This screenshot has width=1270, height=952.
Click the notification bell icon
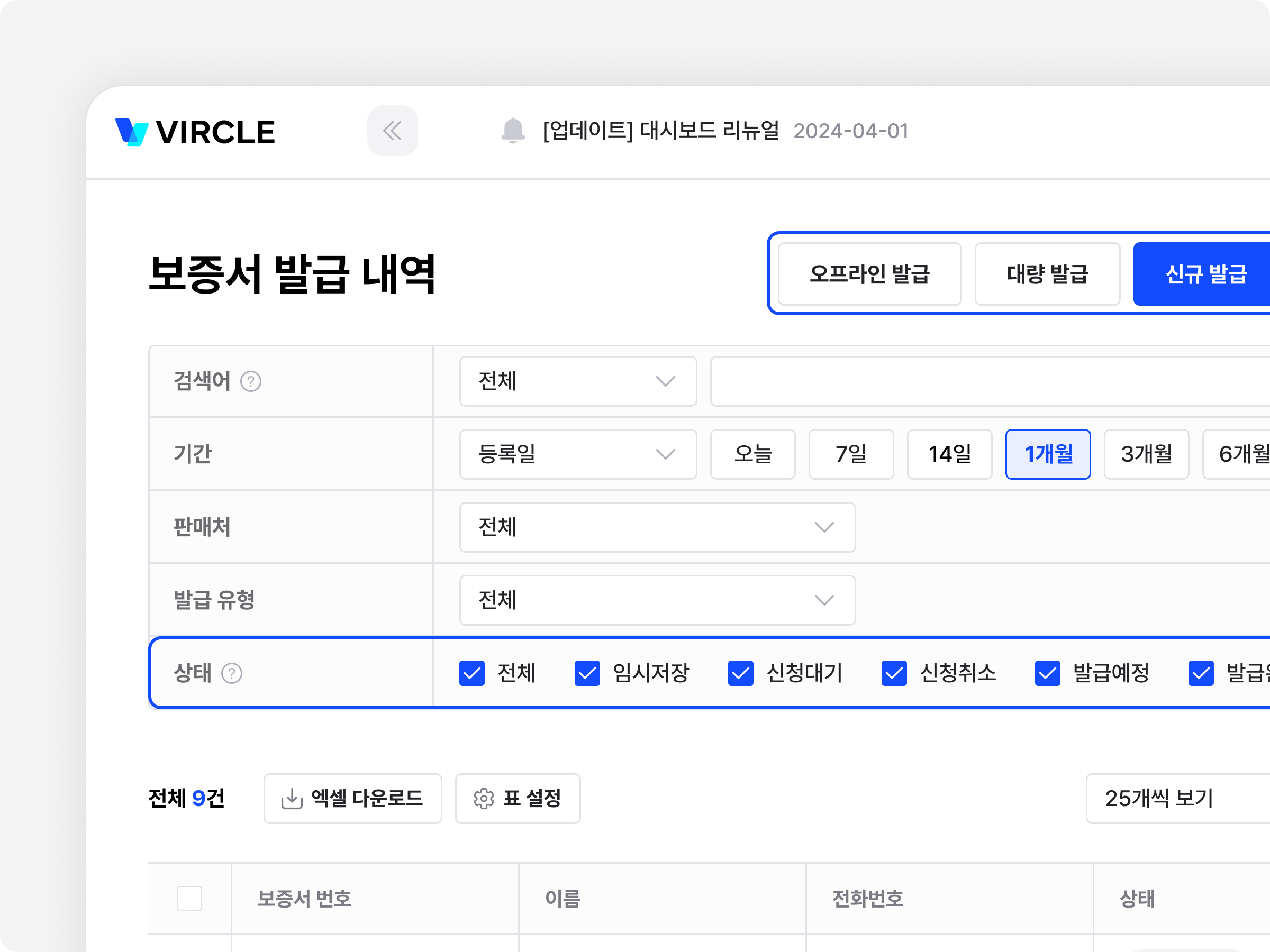pos(513,131)
